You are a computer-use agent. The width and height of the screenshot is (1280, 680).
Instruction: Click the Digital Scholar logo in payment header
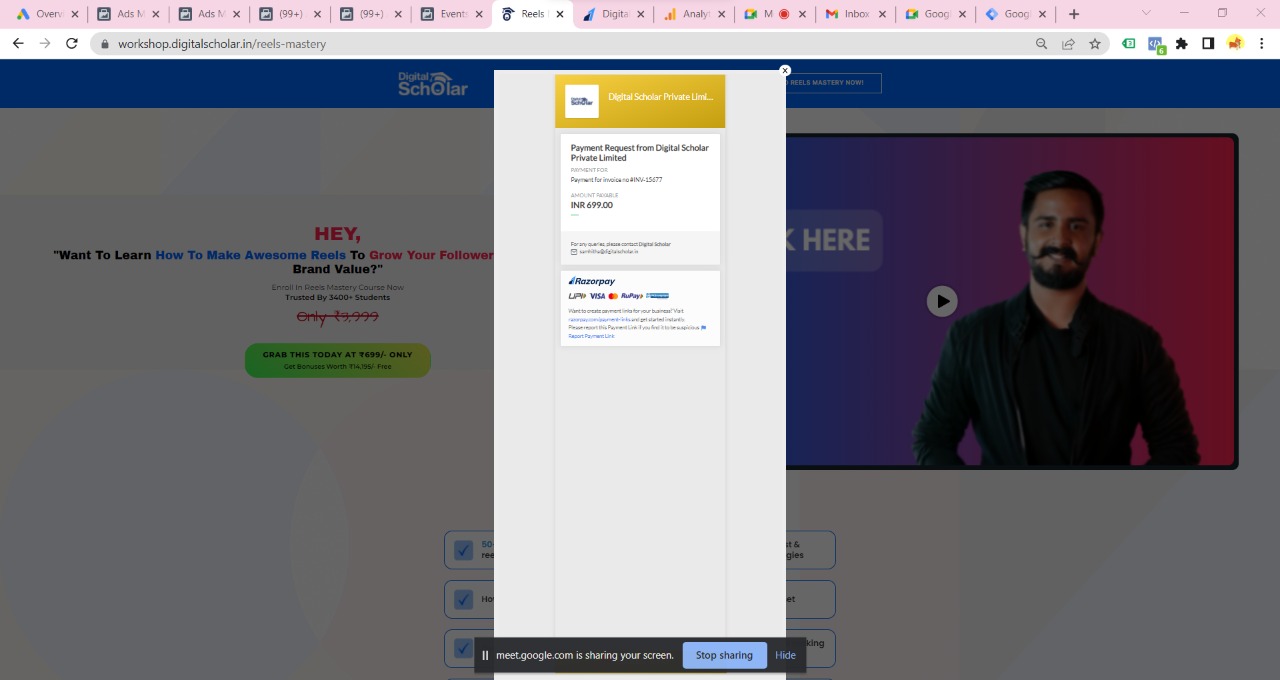pyautogui.click(x=582, y=101)
